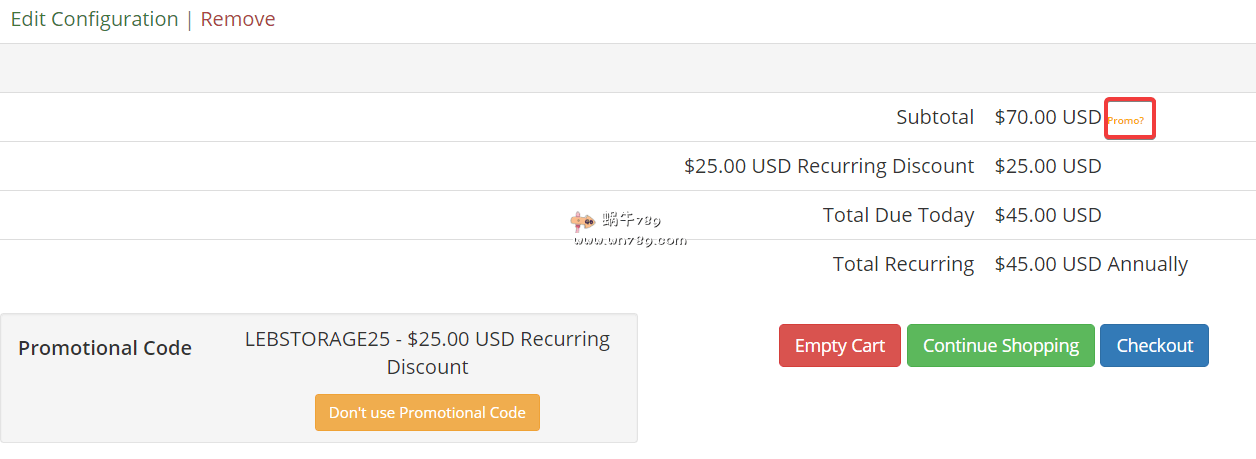Select the Total Recurring label
The image size is (1256, 459).
tap(903, 264)
